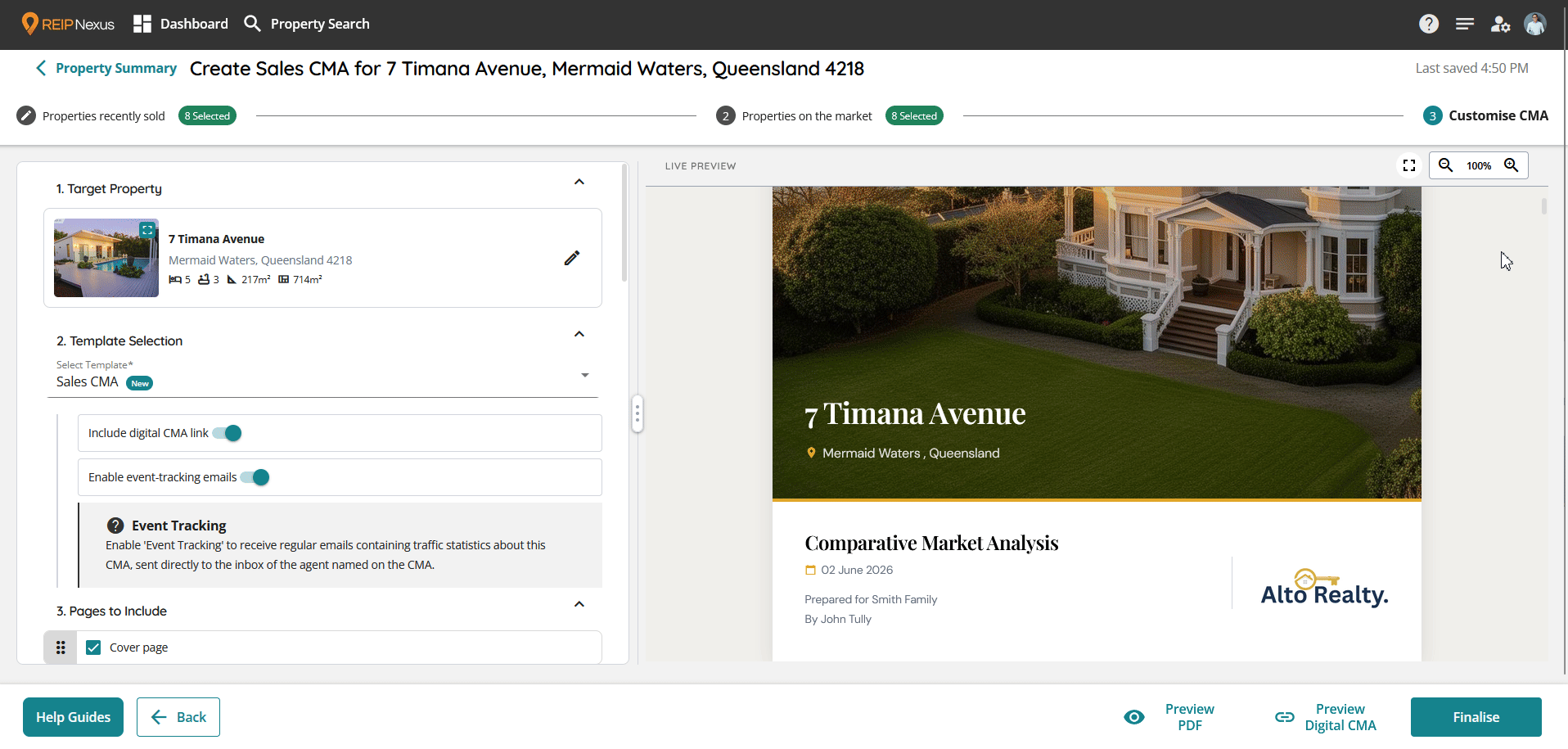Click the left panel scrollbar
The image size is (1568, 749).
[x=624, y=223]
